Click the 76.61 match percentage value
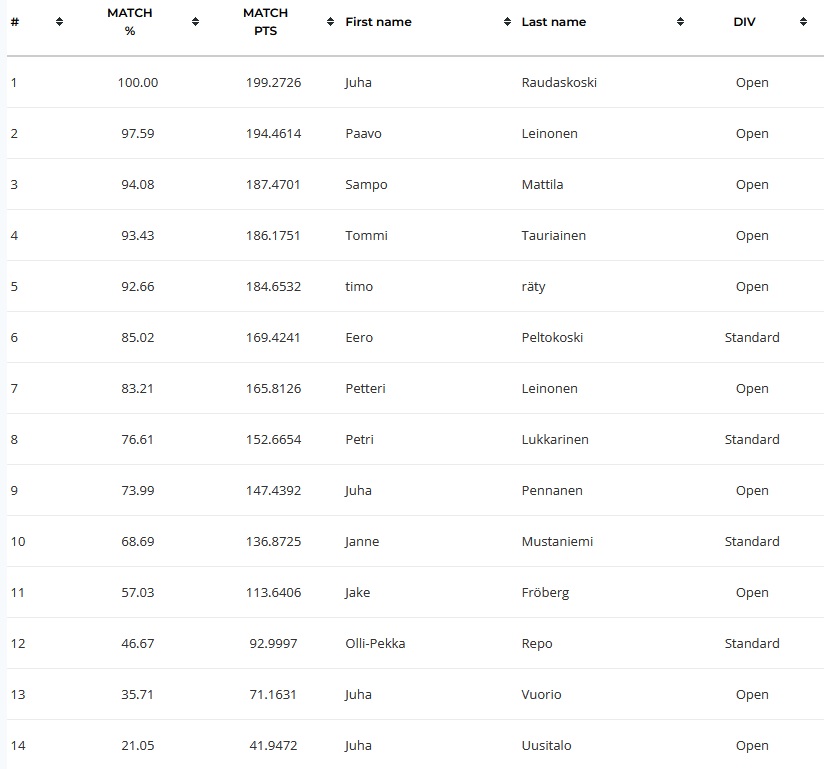This screenshot has height=769, width=824. click(138, 440)
